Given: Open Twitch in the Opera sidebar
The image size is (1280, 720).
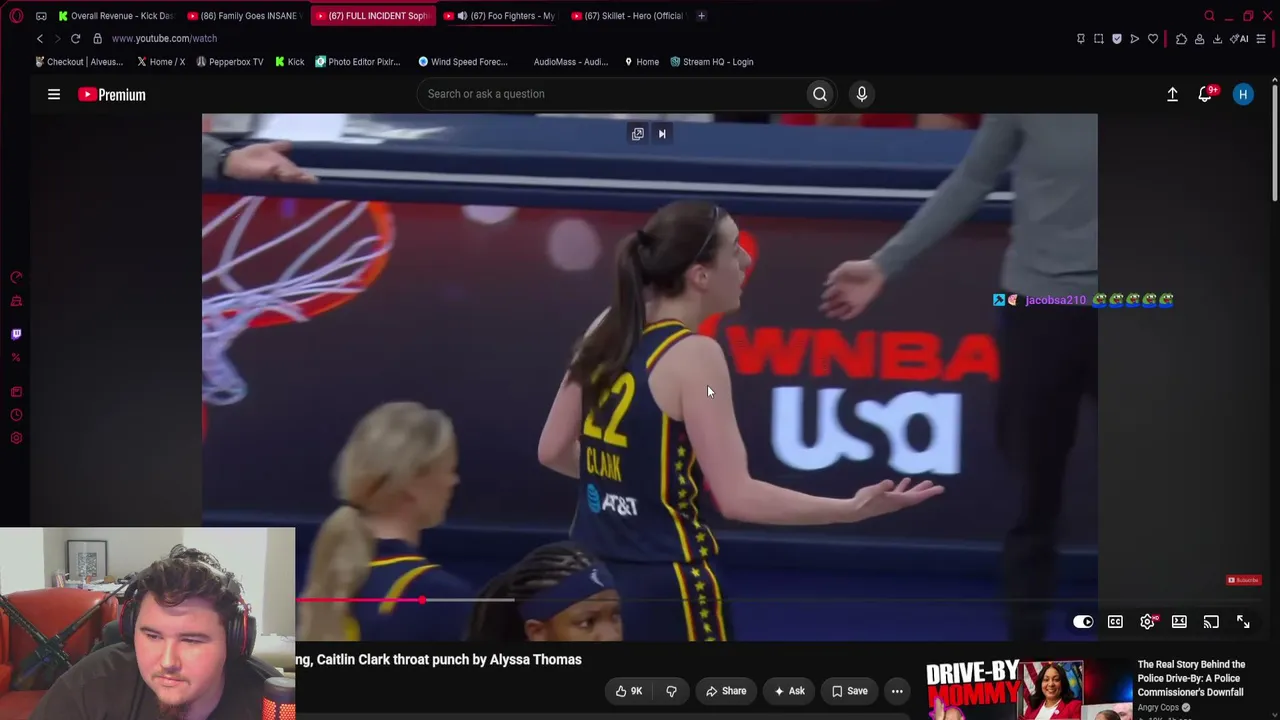Looking at the screenshot, I should [16, 334].
